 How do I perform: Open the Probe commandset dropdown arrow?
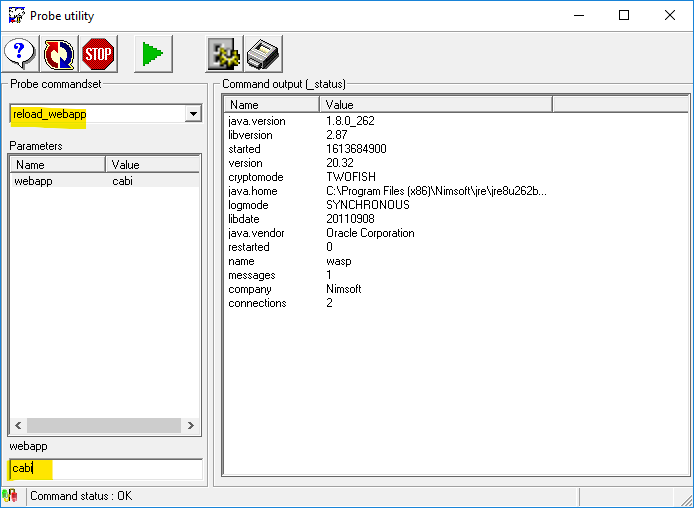pos(193,115)
